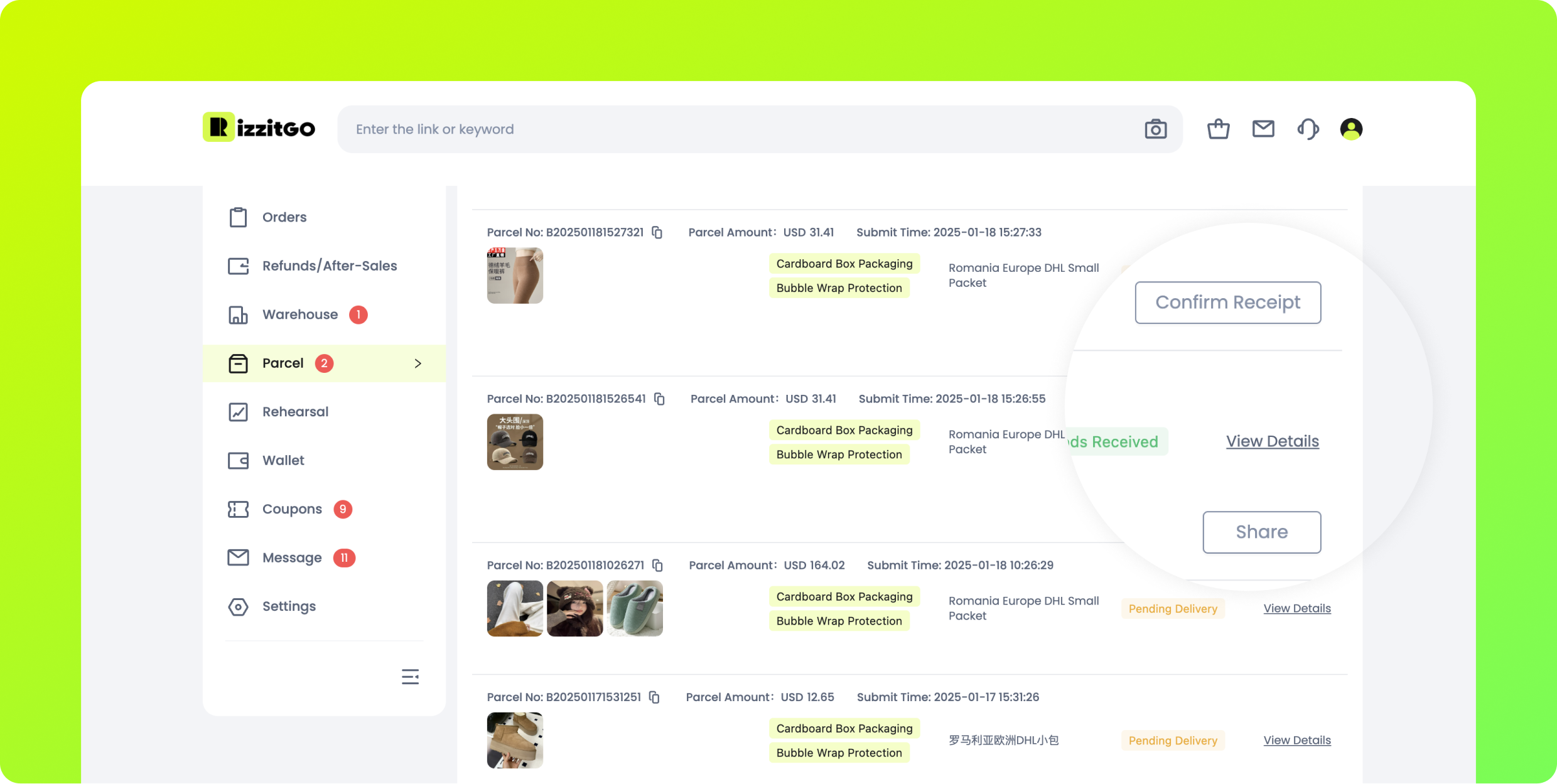Click the Warehouse notification badge 1
1557x784 pixels.
tap(358, 314)
